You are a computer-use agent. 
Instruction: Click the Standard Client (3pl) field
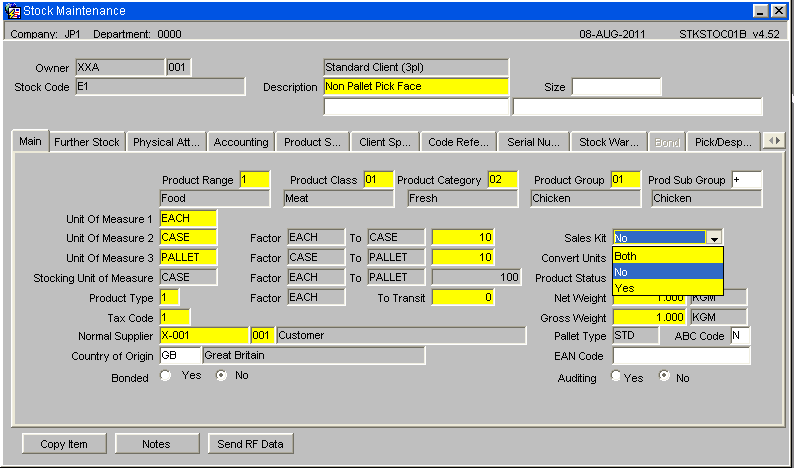tap(416, 67)
